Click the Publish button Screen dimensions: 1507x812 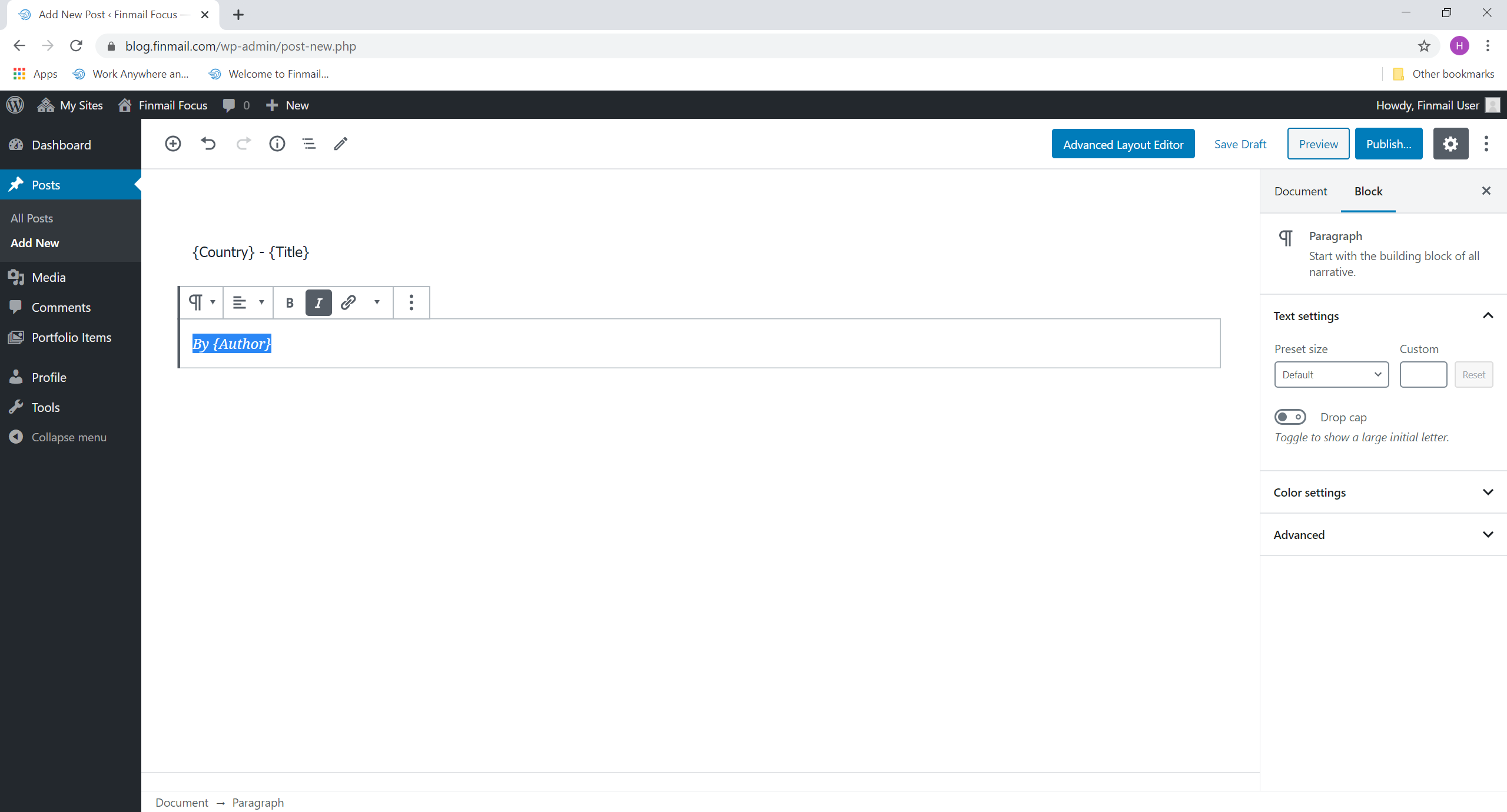[x=1389, y=144]
